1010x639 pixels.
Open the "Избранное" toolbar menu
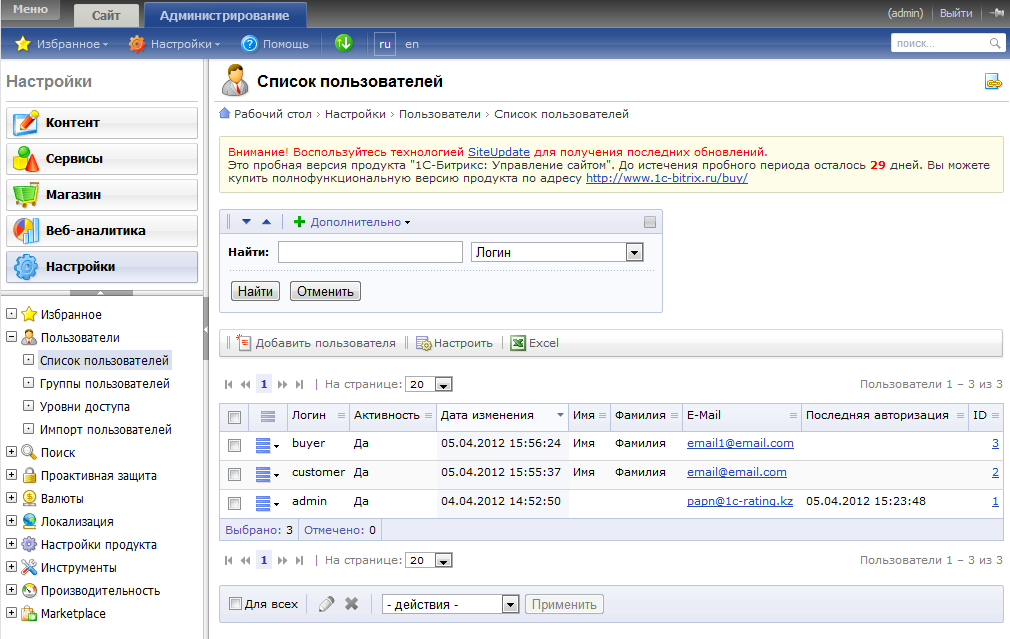click(x=61, y=44)
